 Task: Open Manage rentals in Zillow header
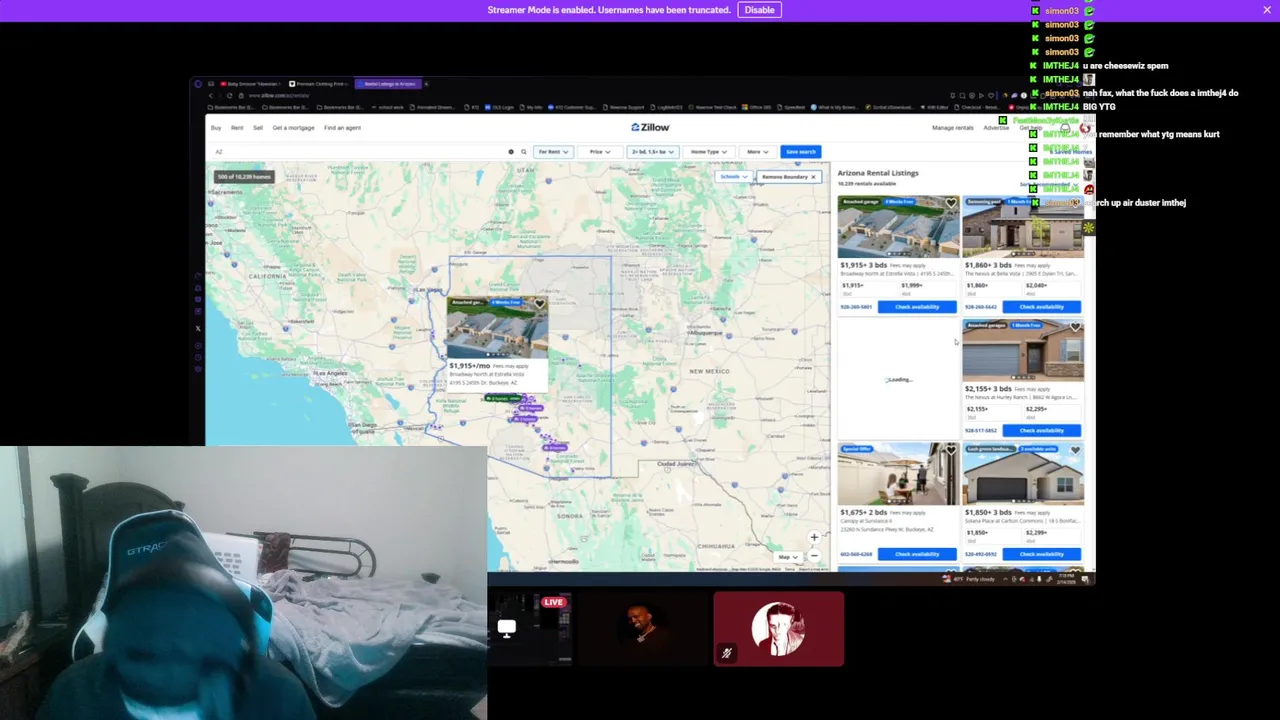click(953, 128)
